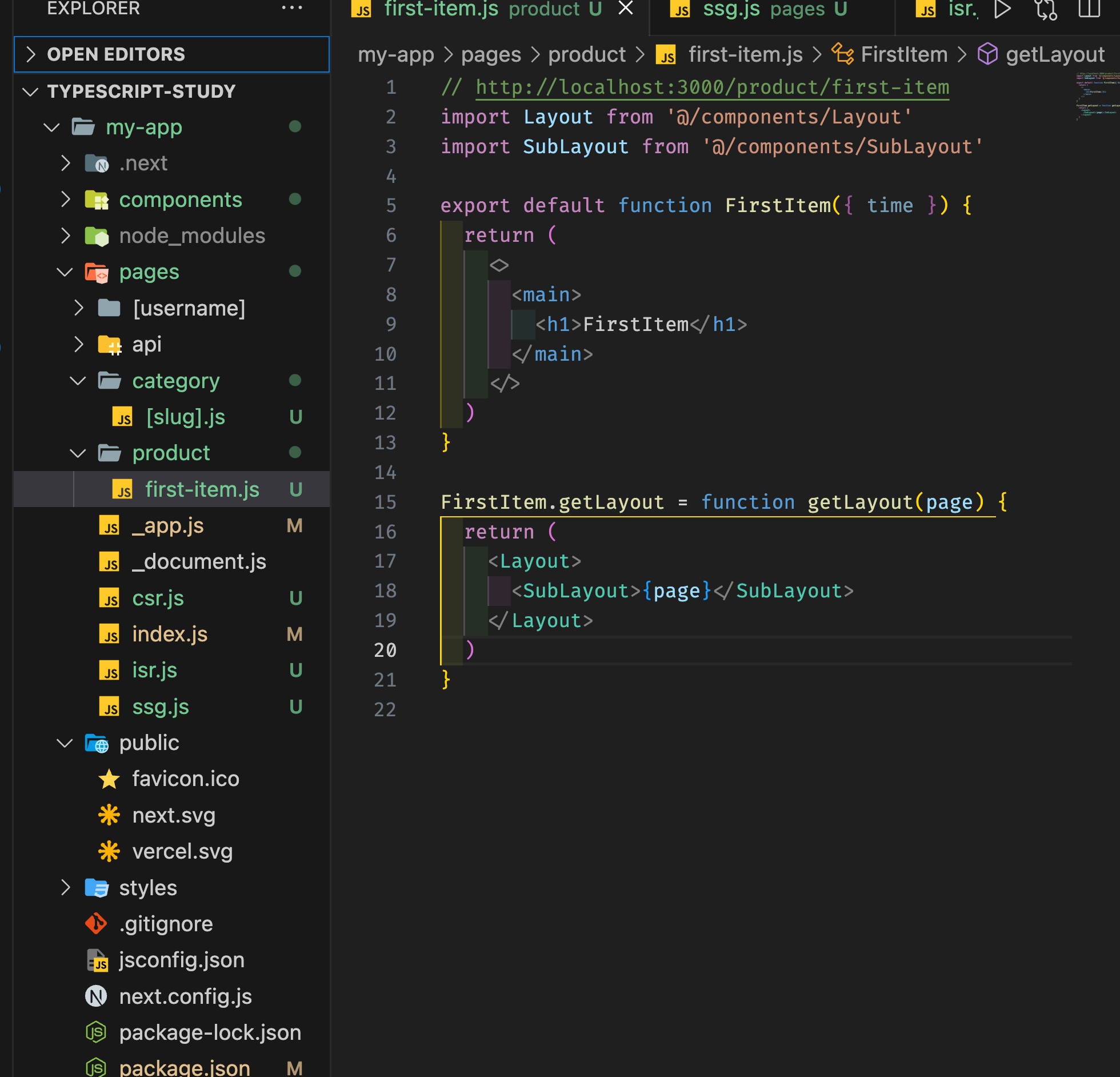Click the Run play icon in editor toolbar
Viewport: 1120px width, 1077px height.
pos(1002,9)
